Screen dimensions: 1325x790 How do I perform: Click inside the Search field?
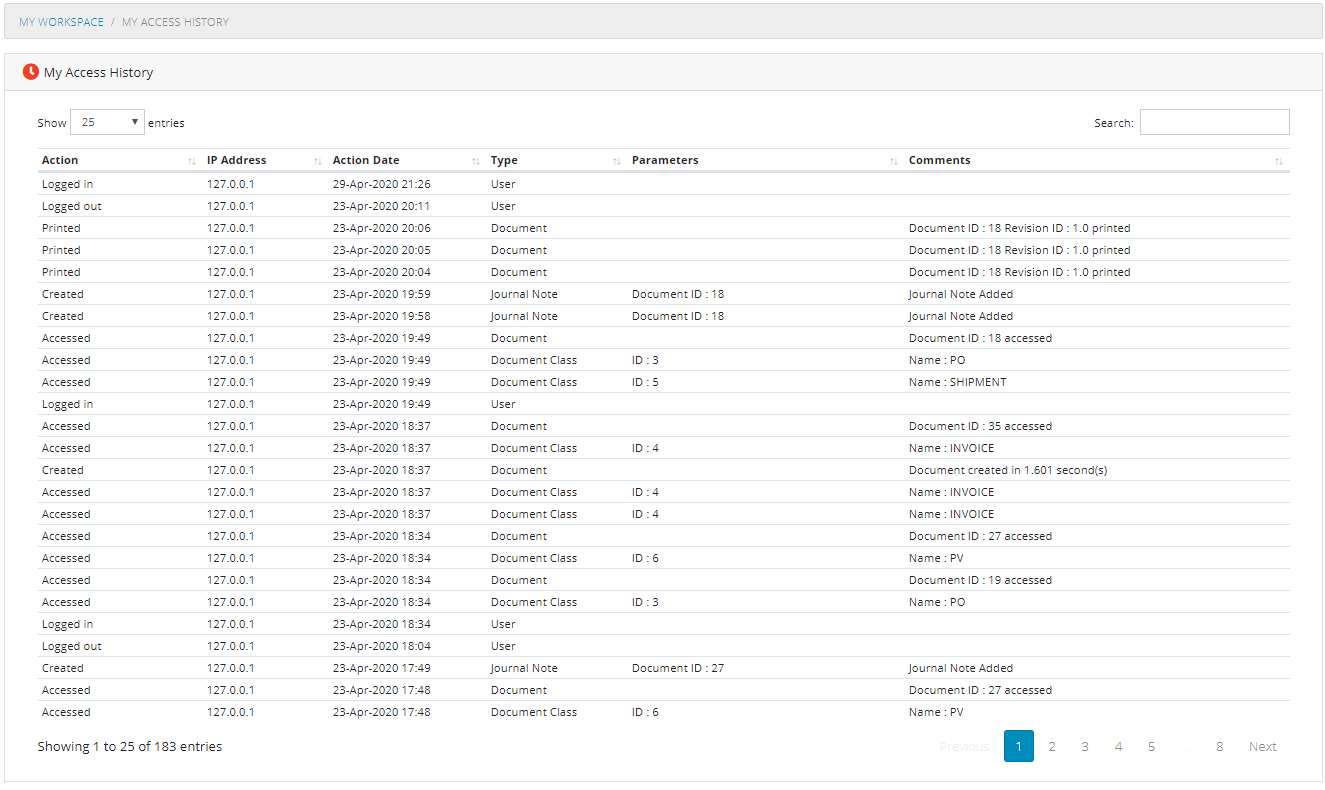pyautogui.click(x=1214, y=122)
